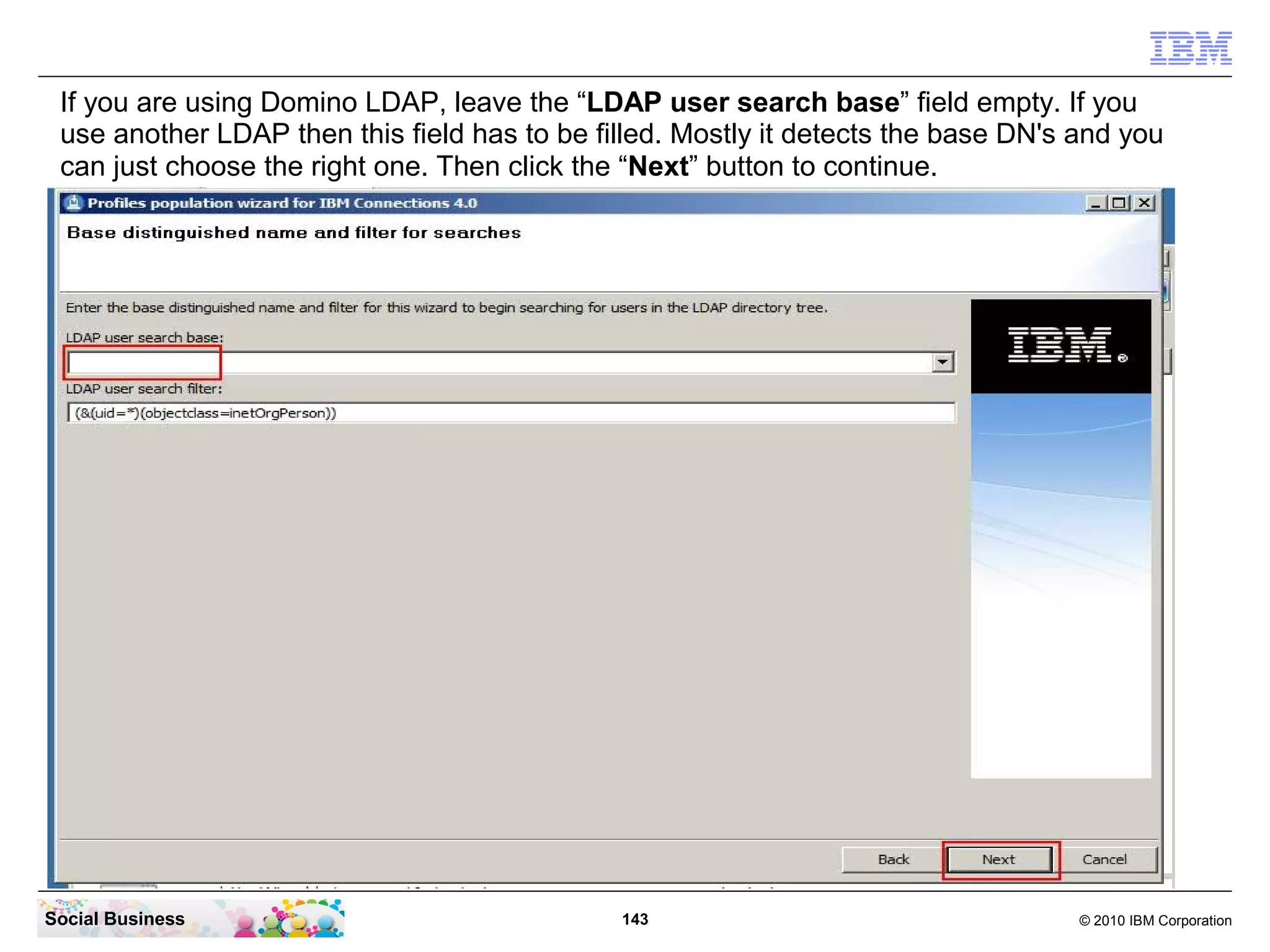
Task: Click the '© 2010 IBM Corporation' footer text
Action: tap(1155, 920)
